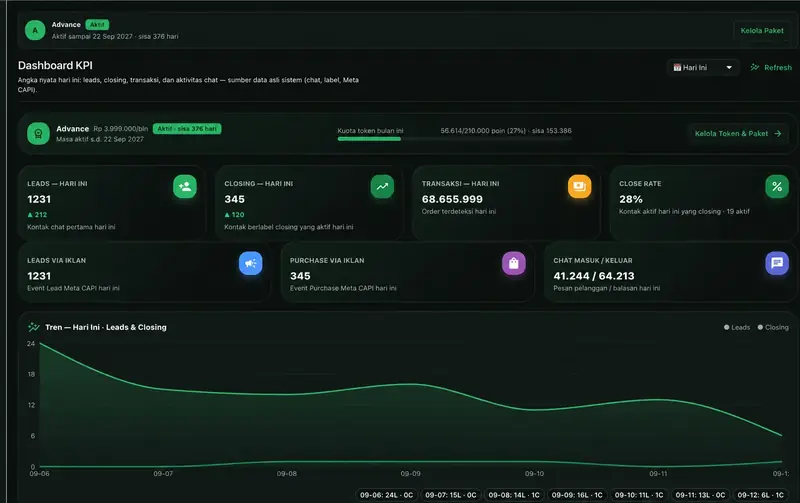
Task: Click the transaction value 68.655.999
Action: click(x=452, y=199)
